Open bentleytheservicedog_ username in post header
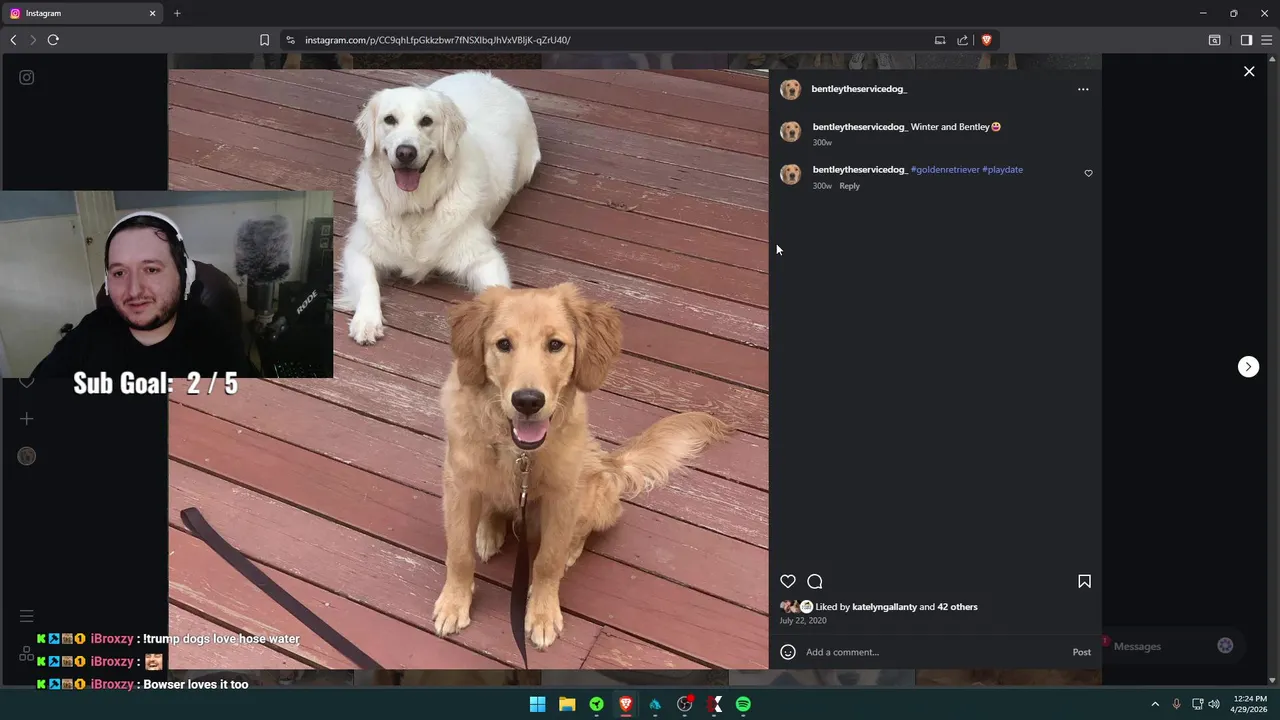The height and width of the screenshot is (720, 1280). click(859, 89)
